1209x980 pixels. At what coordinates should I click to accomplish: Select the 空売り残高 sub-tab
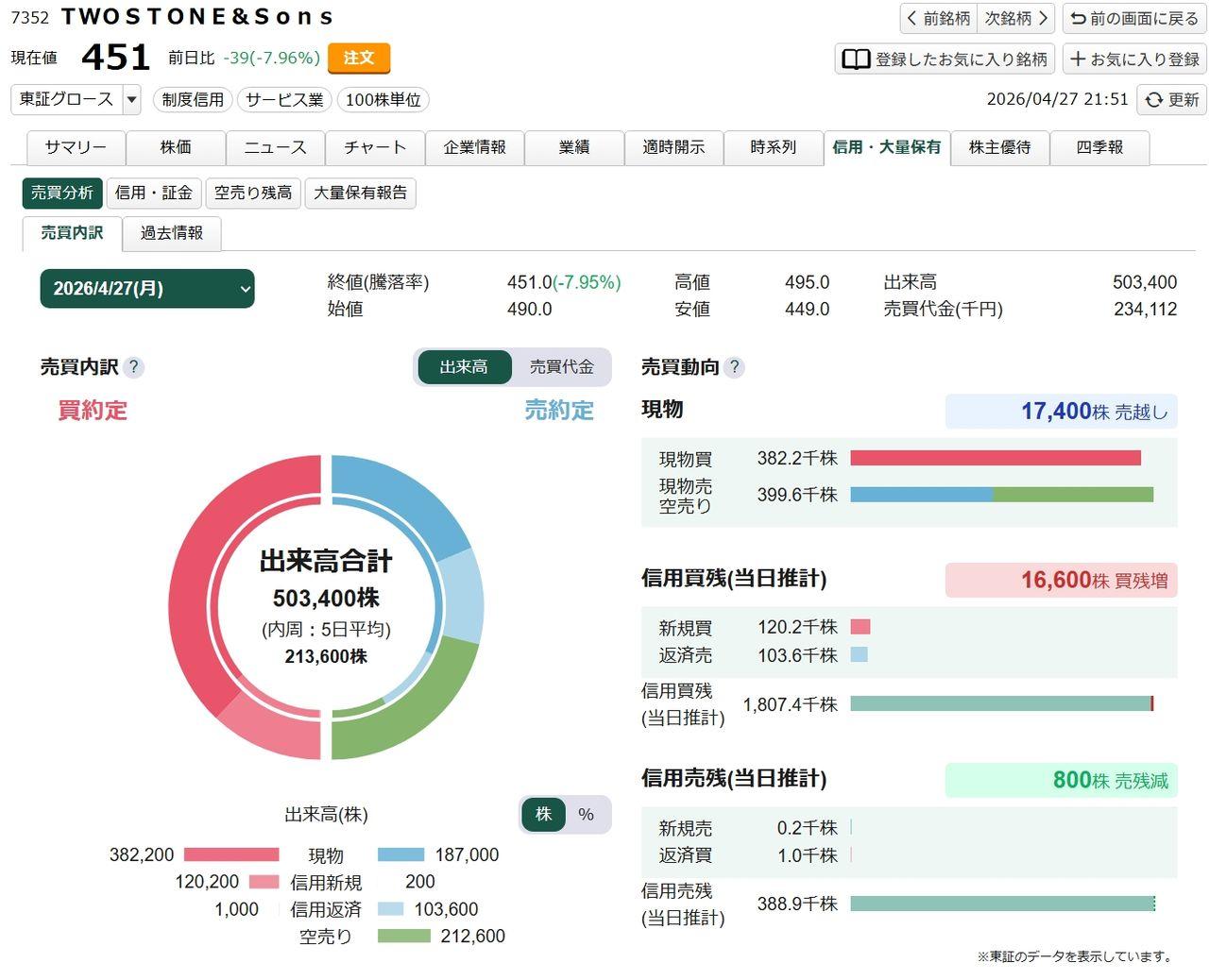253,193
